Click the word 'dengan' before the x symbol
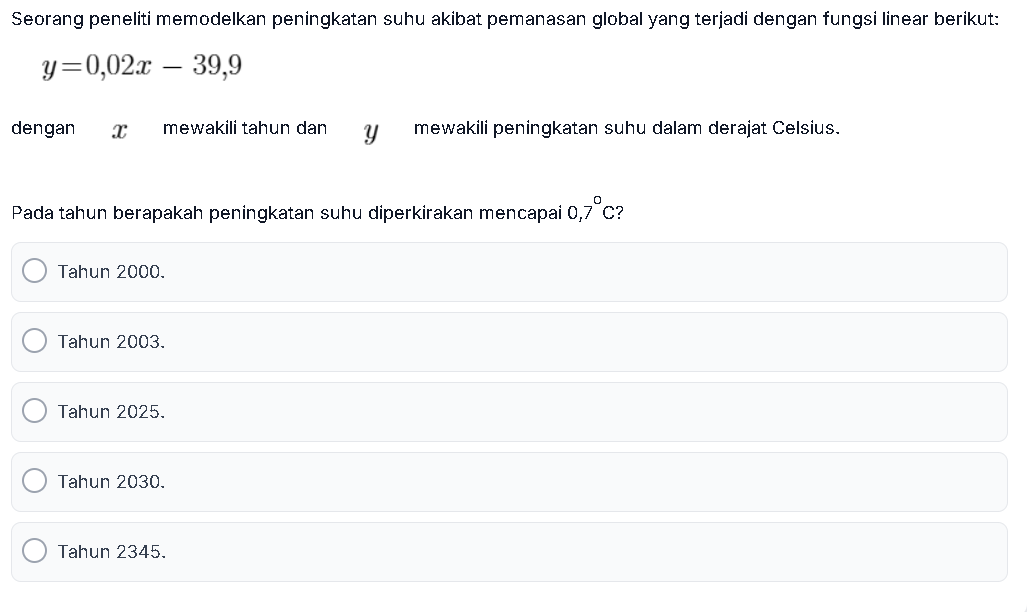1027x612 pixels. (43, 128)
